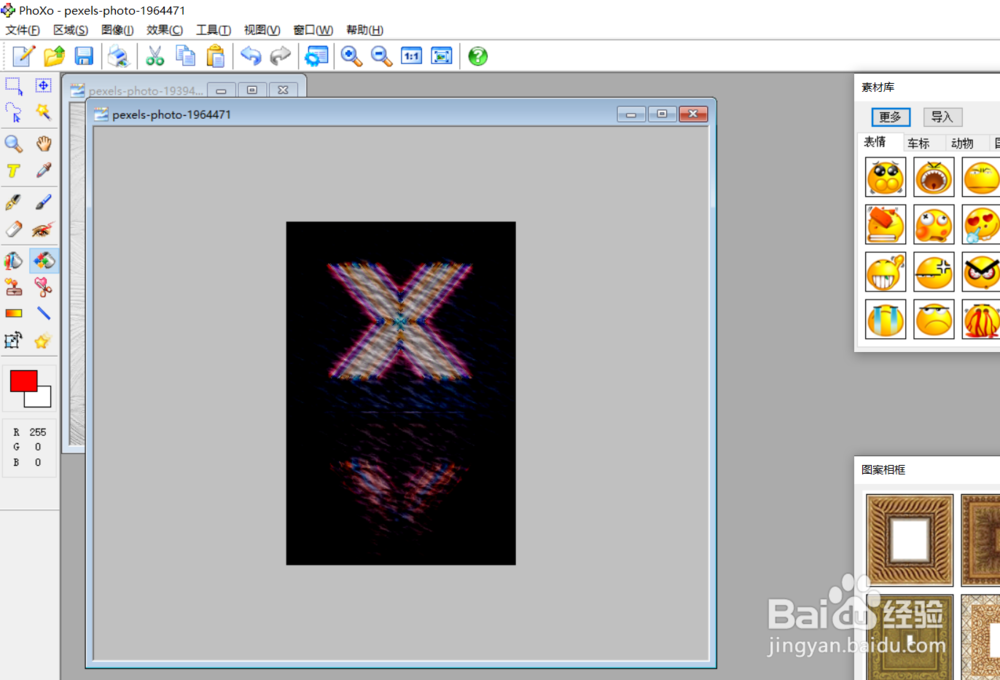
Task: Open the 视图(V) menu
Action: 262,30
